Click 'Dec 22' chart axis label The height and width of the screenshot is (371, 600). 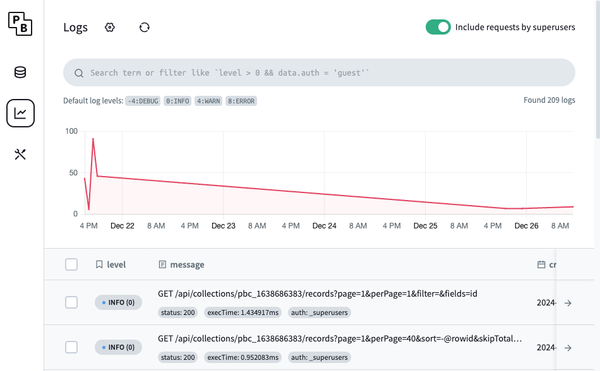pos(122,226)
